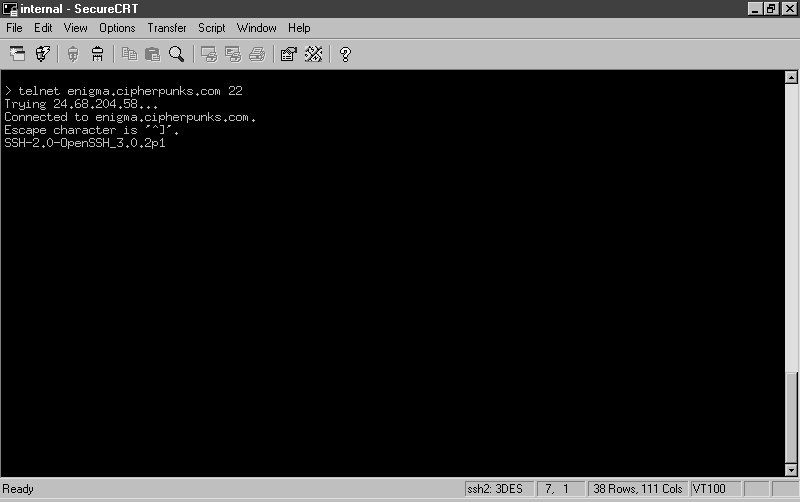Click the 'Escape character is' line
This screenshot has height=502, width=800.
point(91,130)
